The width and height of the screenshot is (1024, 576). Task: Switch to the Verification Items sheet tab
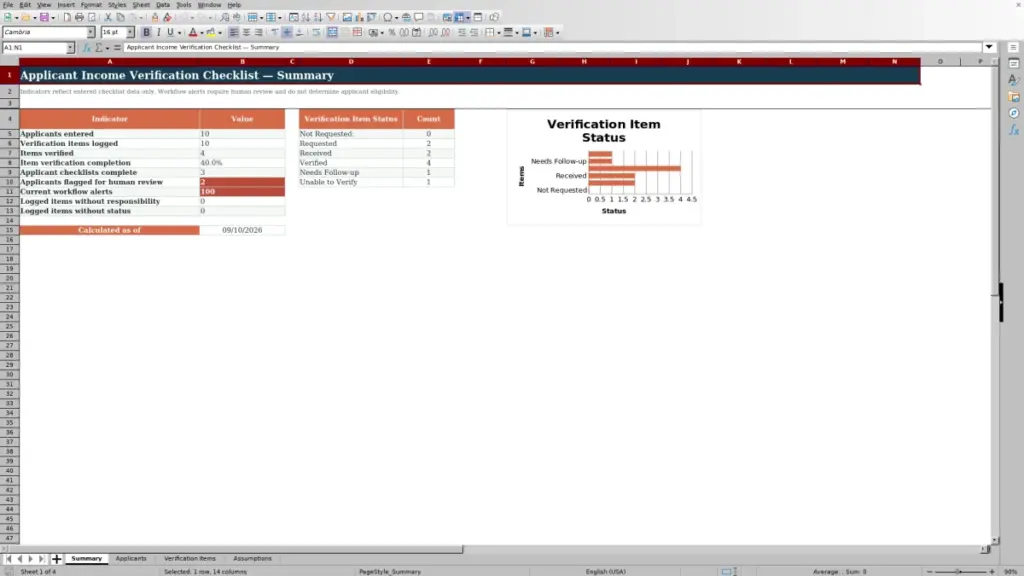189,558
